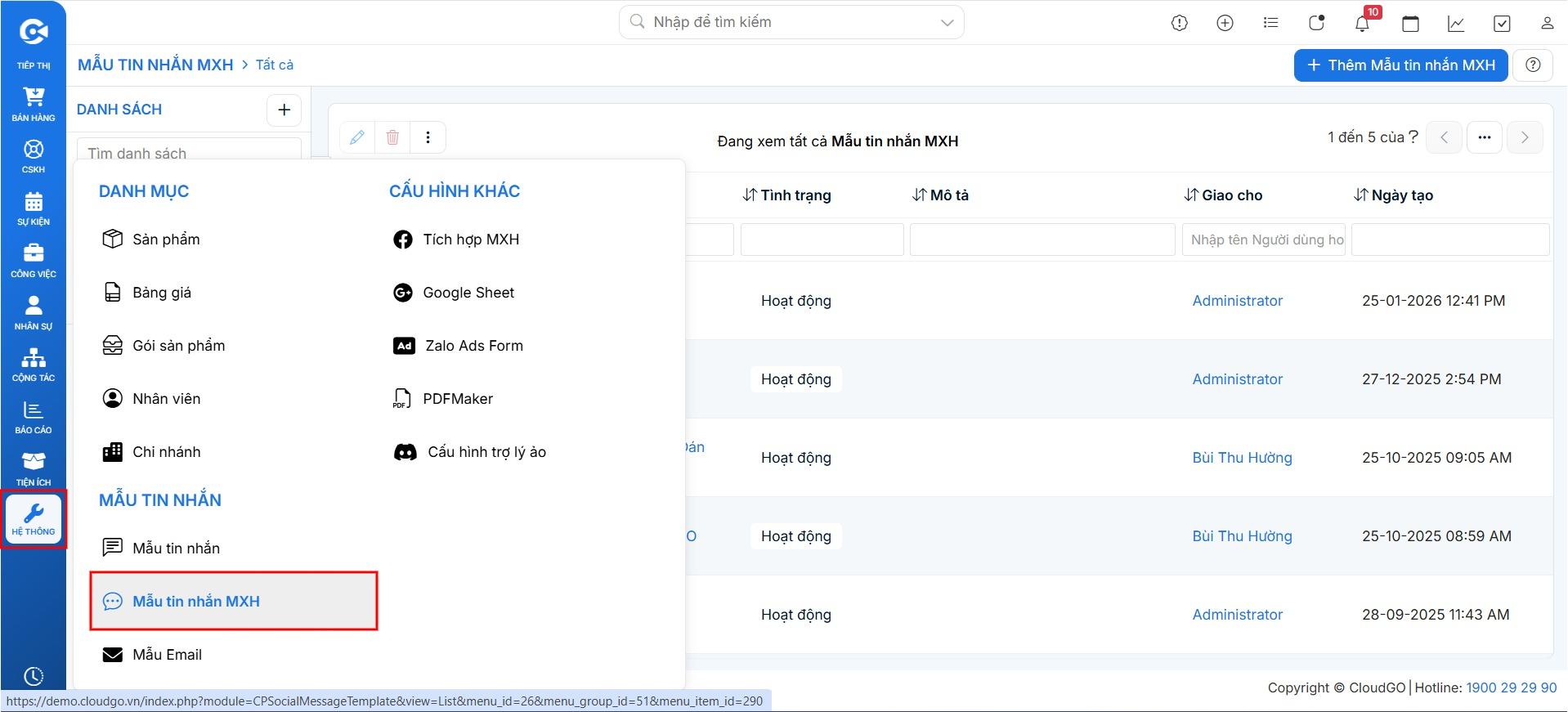Expand the search box dropdown arrow
This screenshot has height=712, width=1568.
(948, 22)
